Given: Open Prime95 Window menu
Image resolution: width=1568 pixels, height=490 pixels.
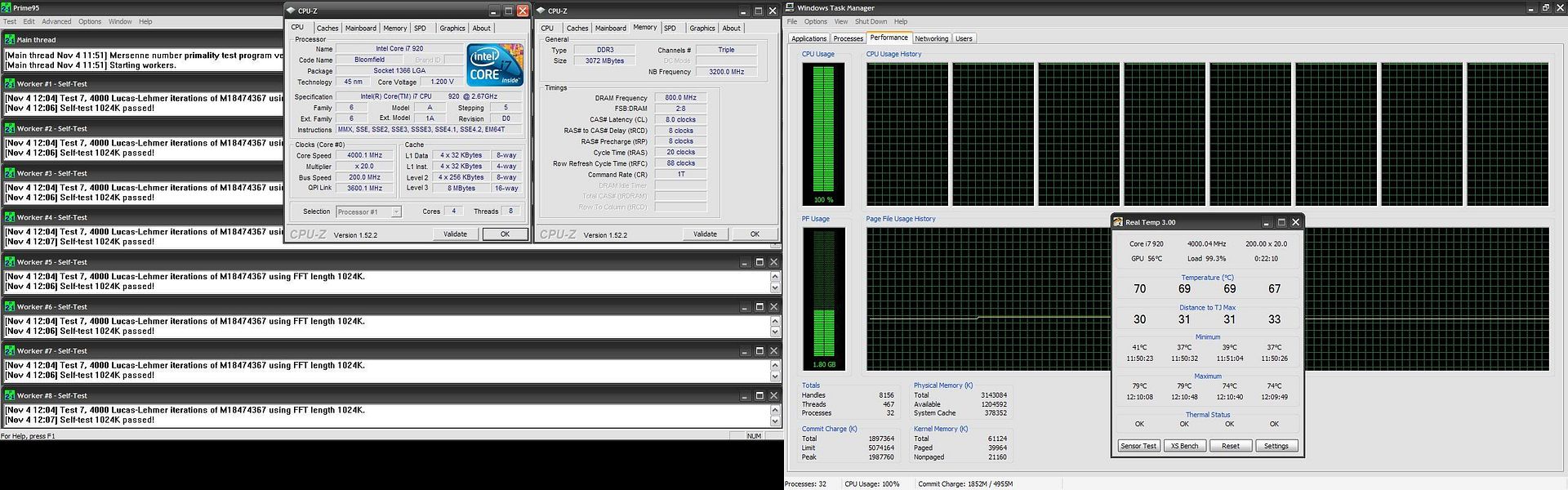Looking at the screenshot, I should click(120, 21).
